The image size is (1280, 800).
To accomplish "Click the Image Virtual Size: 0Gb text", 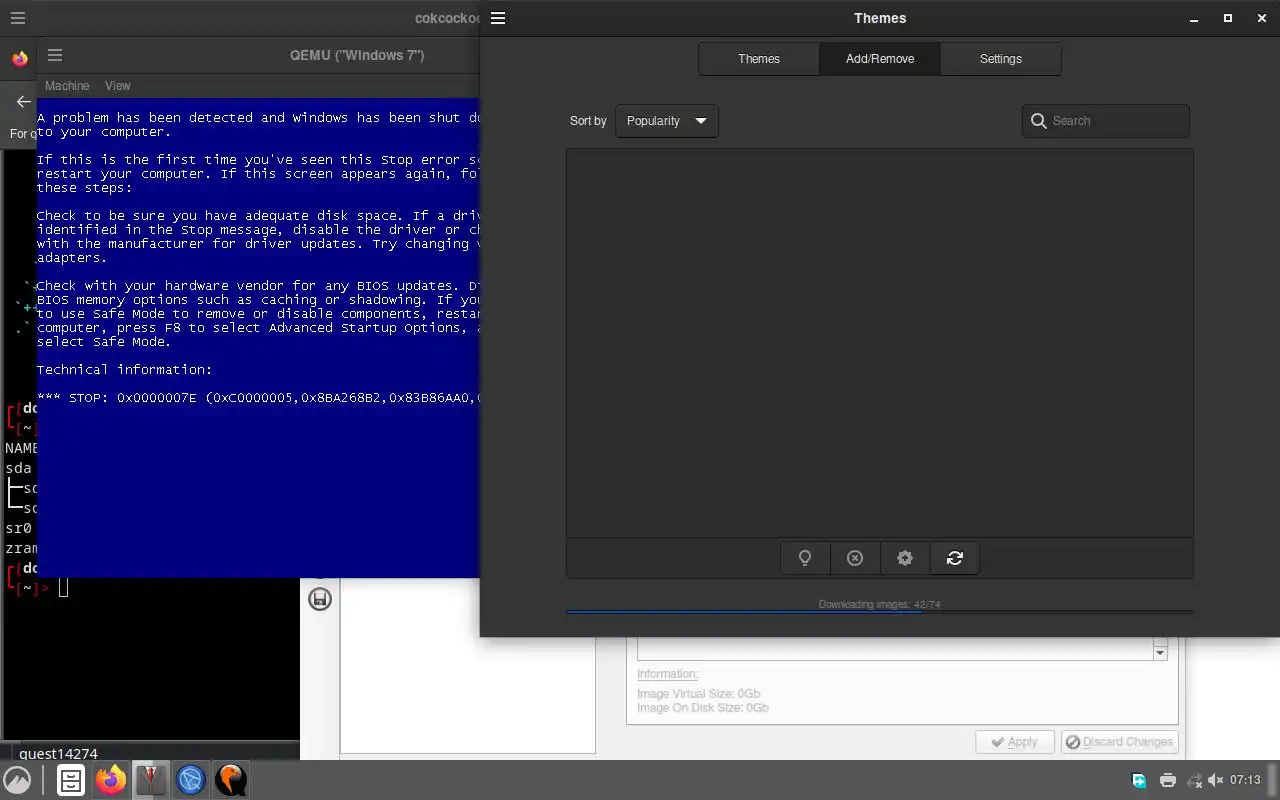I will [698, 694].
